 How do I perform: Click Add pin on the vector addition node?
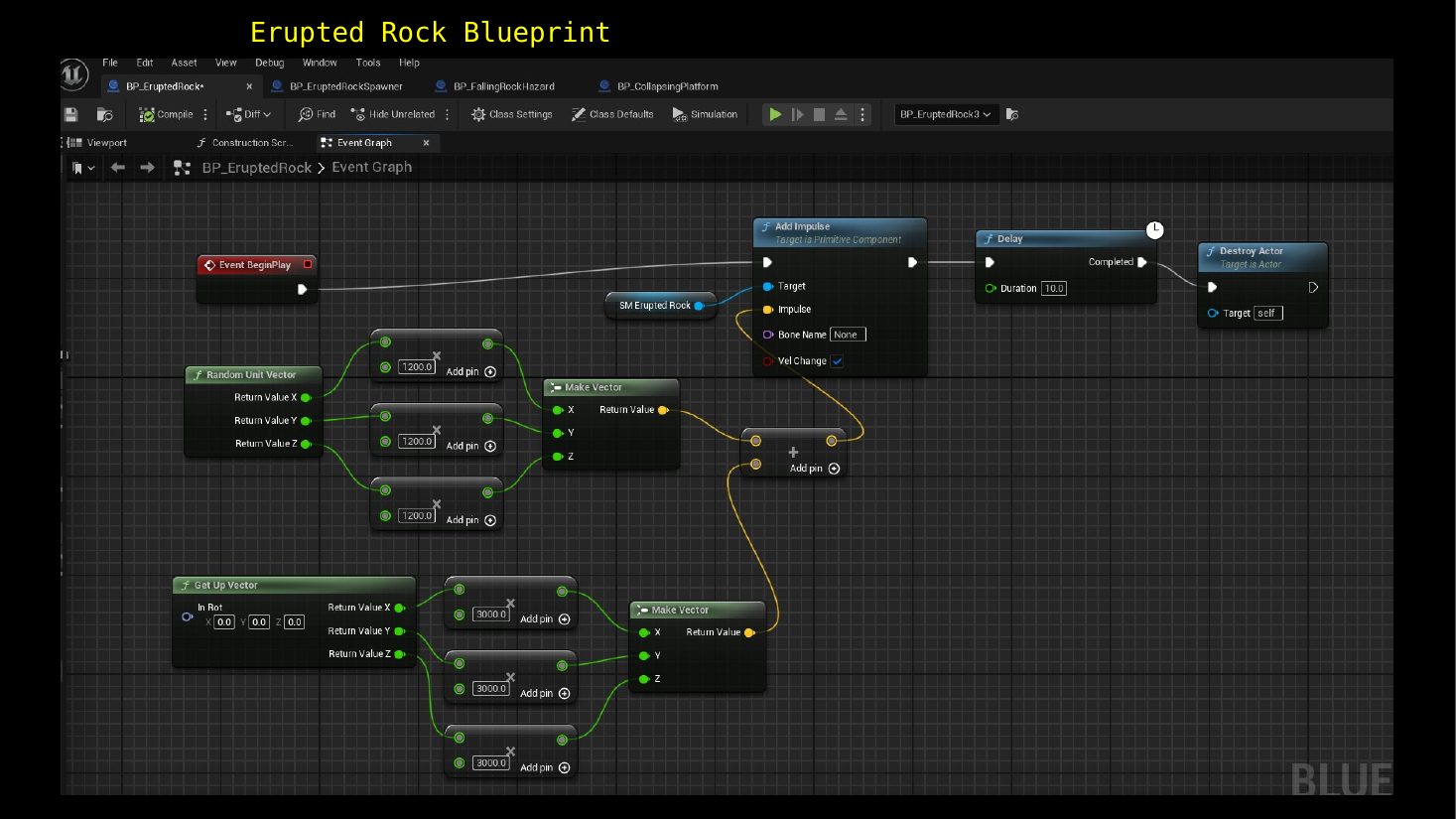815,469
